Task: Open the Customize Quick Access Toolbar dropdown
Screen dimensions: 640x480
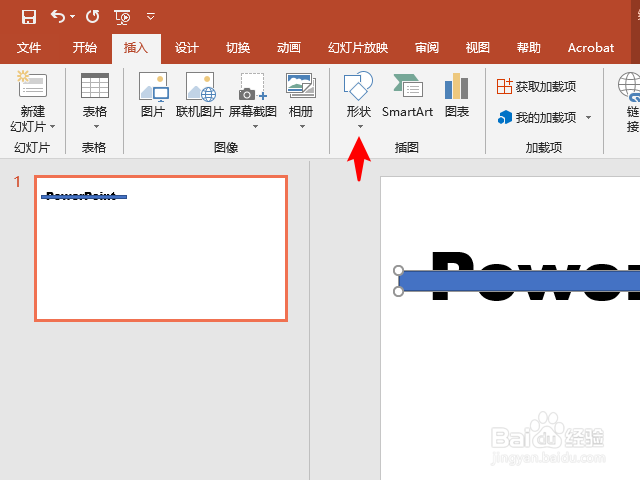Action: pyautogui.click(x=151, y=17)
